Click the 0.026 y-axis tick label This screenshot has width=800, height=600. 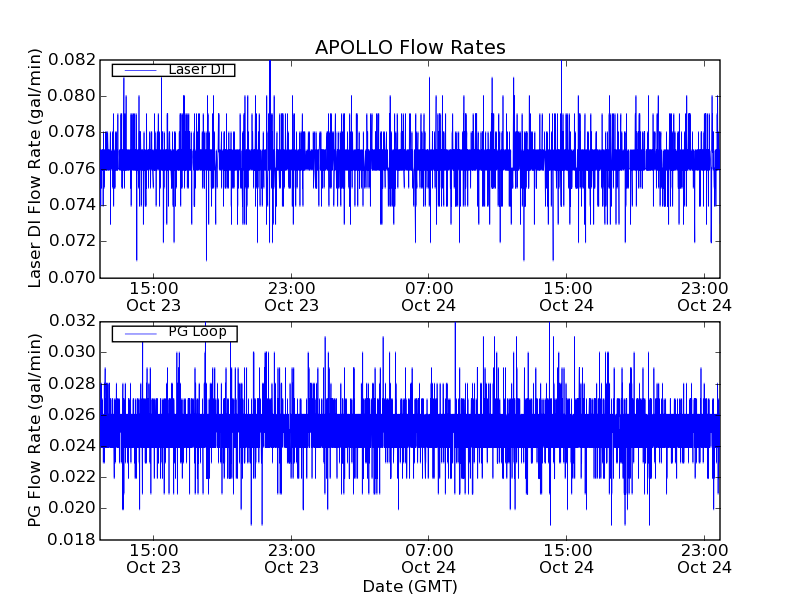(x=72, y=415)
